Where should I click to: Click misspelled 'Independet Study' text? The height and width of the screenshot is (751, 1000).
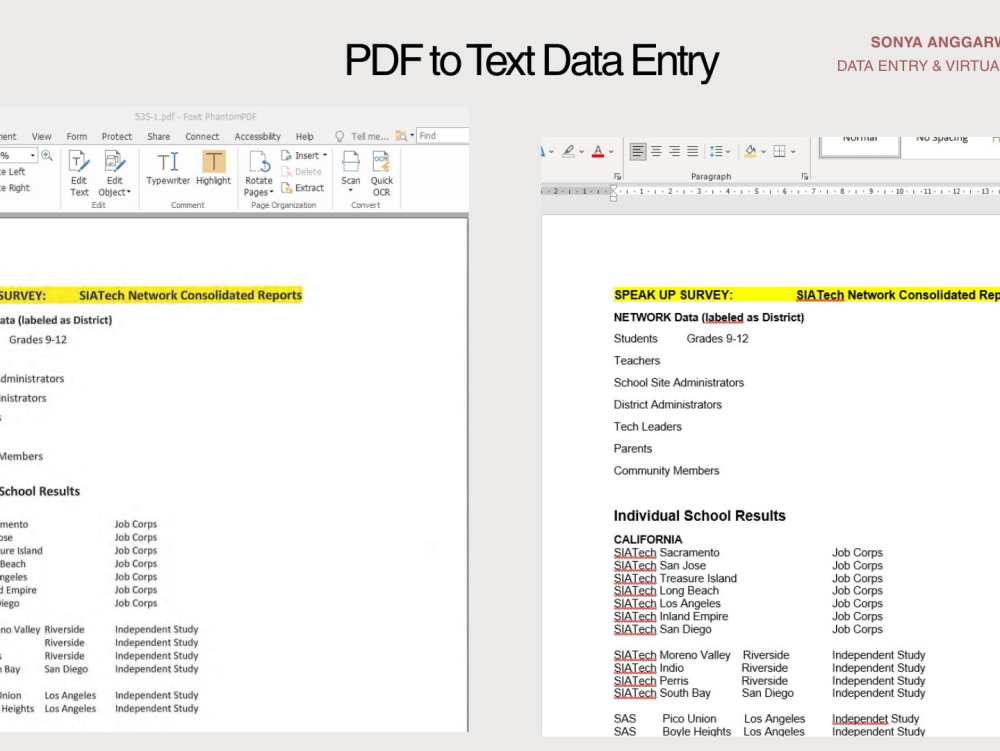pyautogui.click(x=876, y=719)
